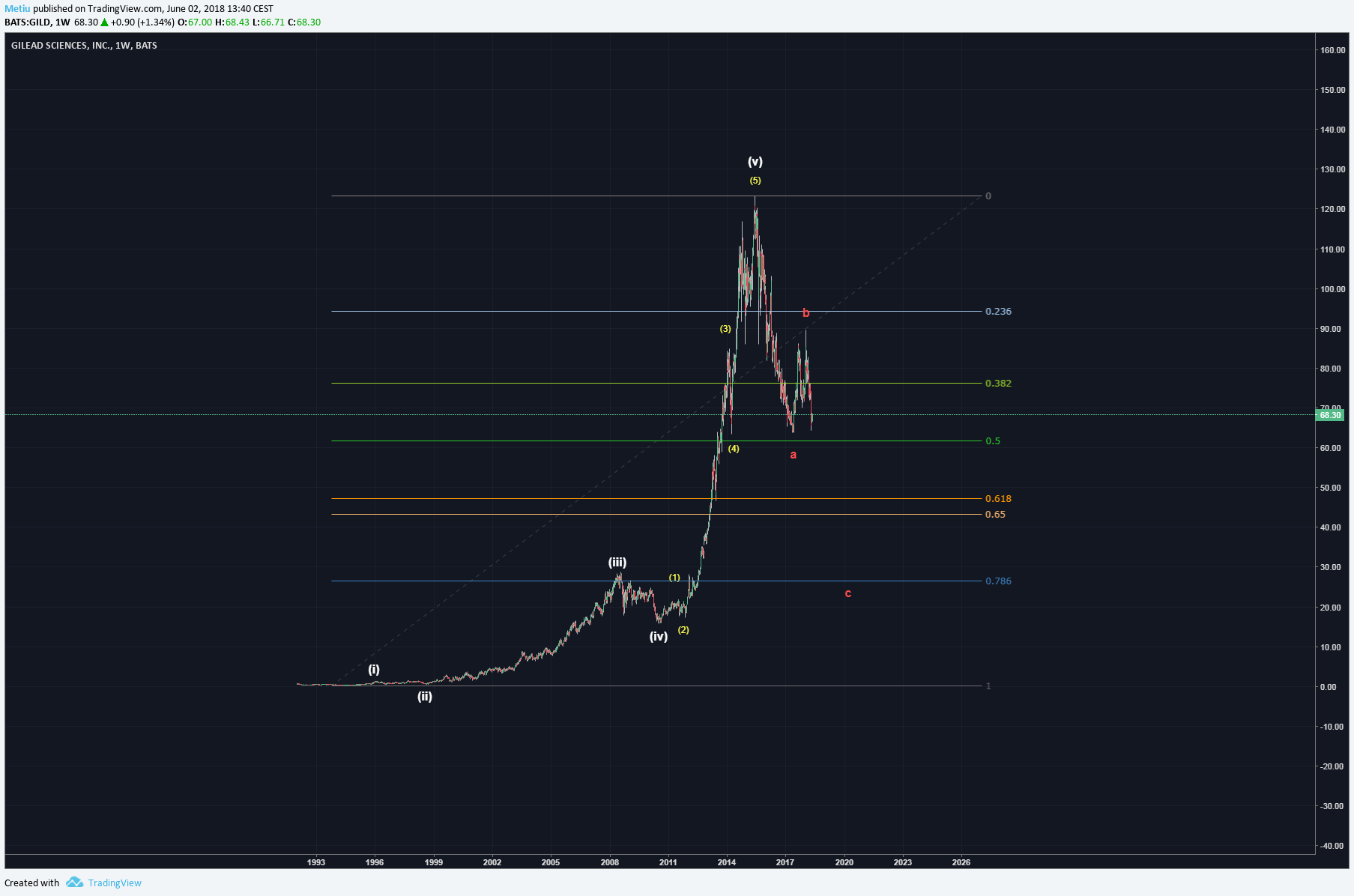Click the GILEAD SCIENCES, INC., 1W, BATS chart title

pyautogui.click(x=84, y=46)
